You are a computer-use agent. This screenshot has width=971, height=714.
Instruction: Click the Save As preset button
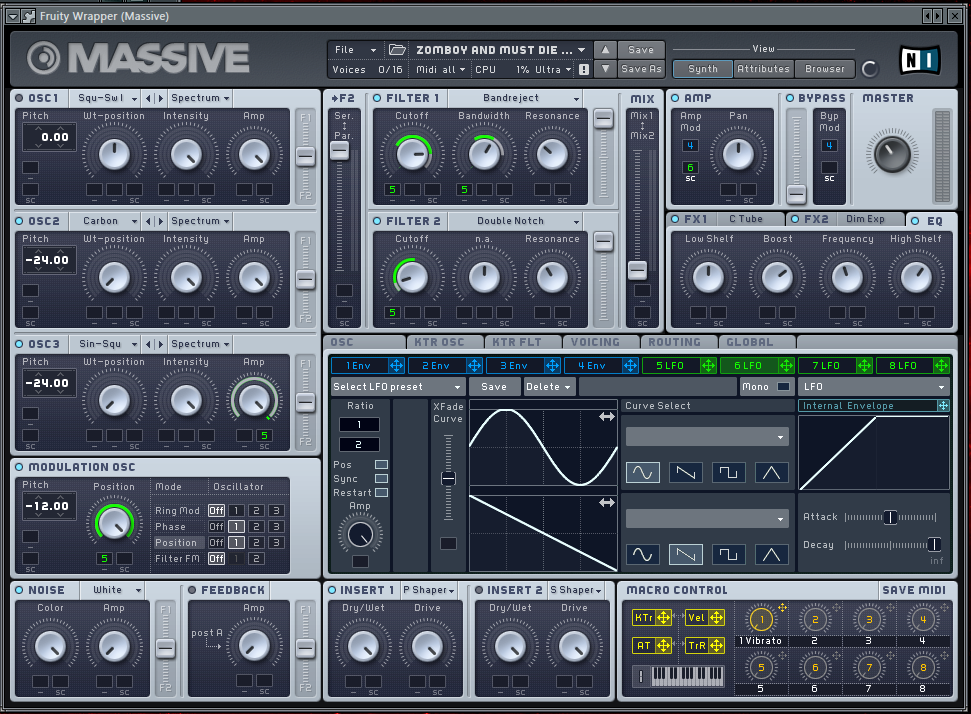[641, 69]
